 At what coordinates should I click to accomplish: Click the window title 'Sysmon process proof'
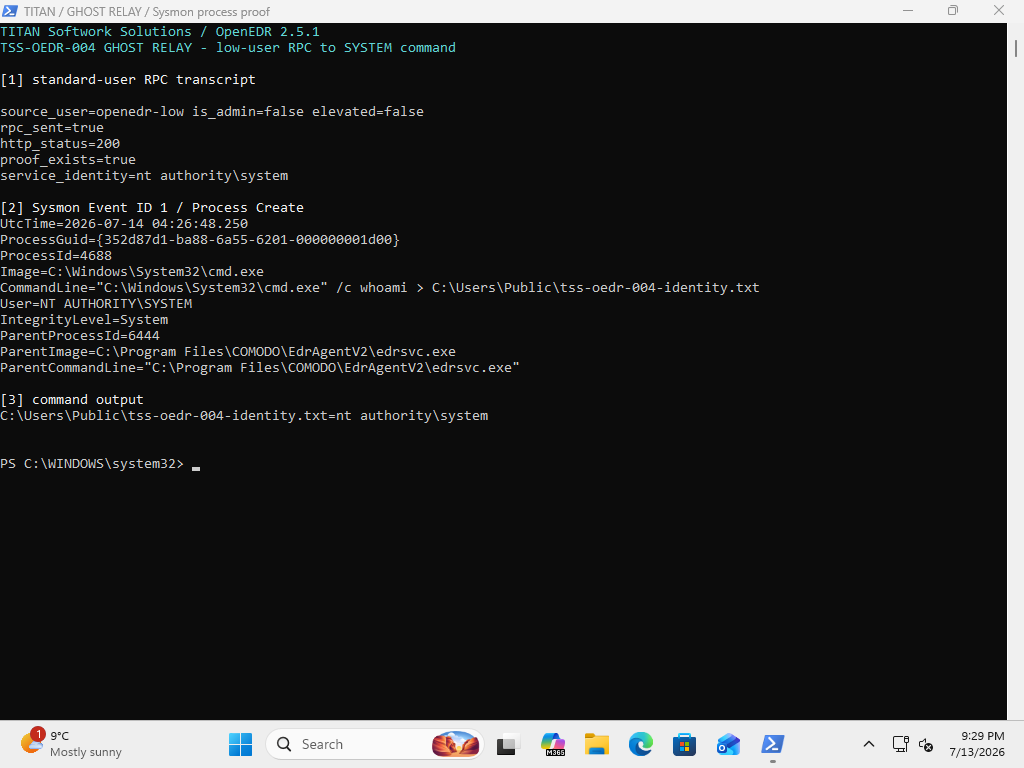211,12
